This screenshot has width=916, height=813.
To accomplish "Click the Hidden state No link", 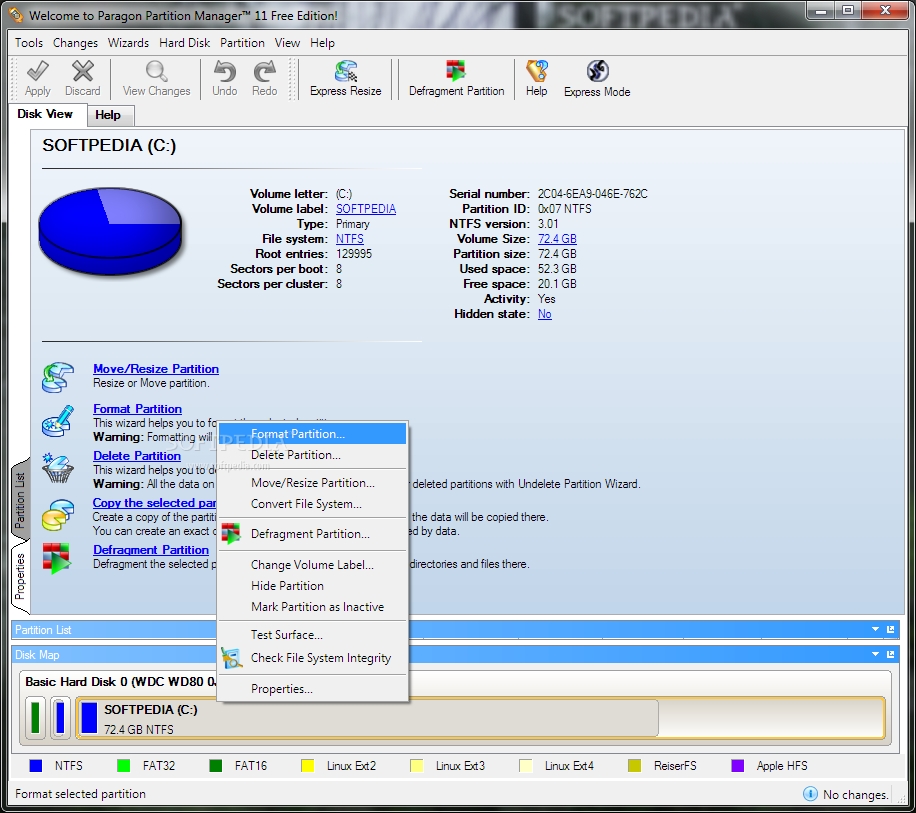I will tap(544, 314).
